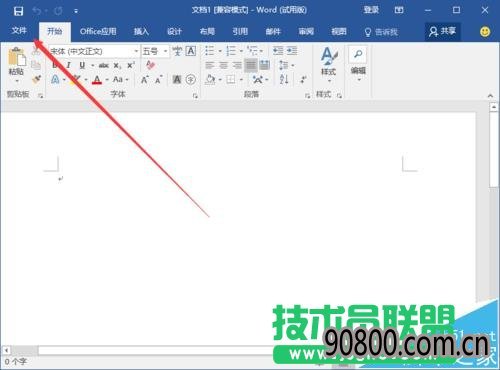Screen dimensions: 500x370
Task: Click the 登录 sign-in link in the title bar
Action: (x=371, y=10)
